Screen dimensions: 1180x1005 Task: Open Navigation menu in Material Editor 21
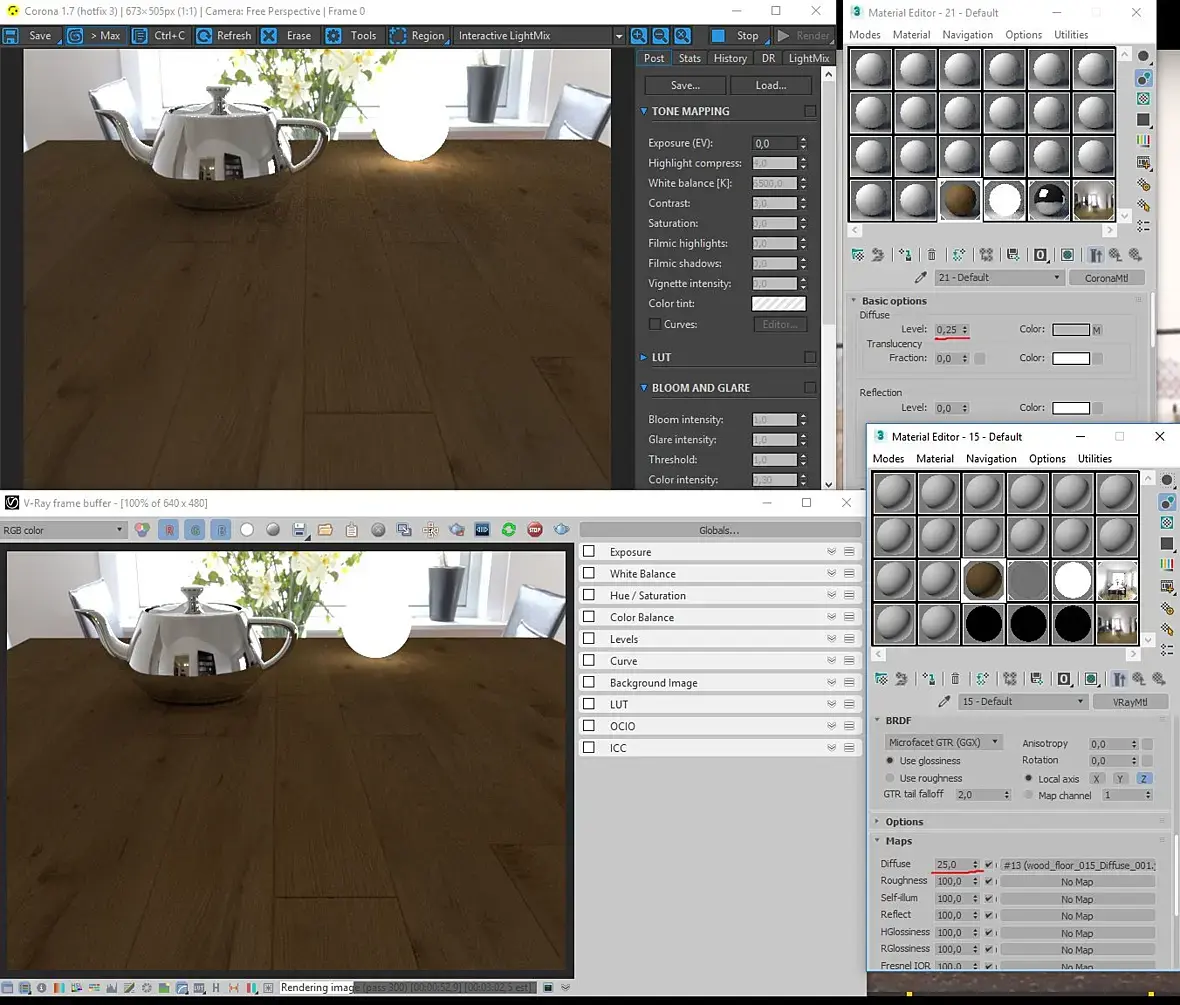tap(967, 35)
